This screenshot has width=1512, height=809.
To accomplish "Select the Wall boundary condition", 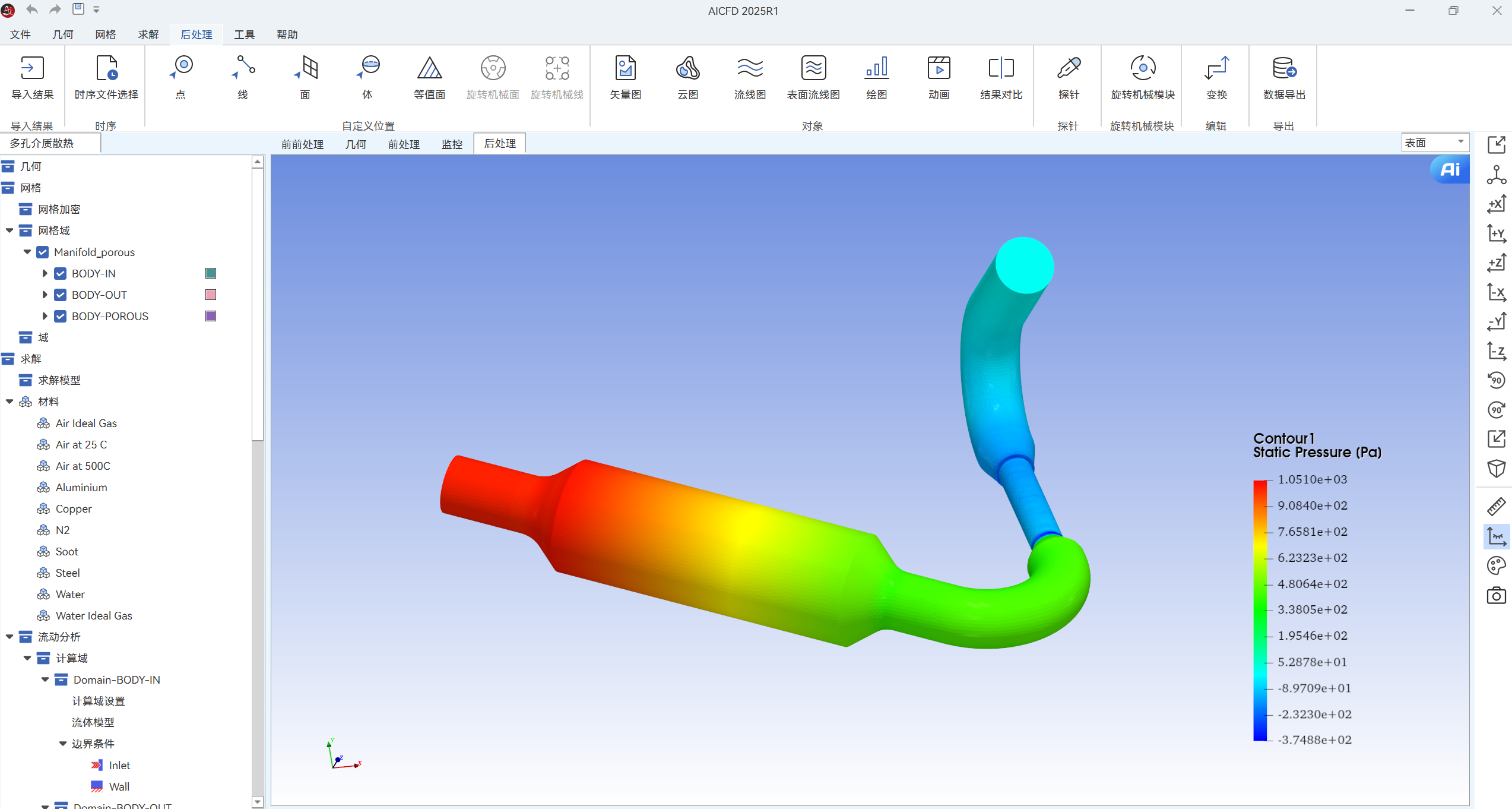I will [119, 786].
